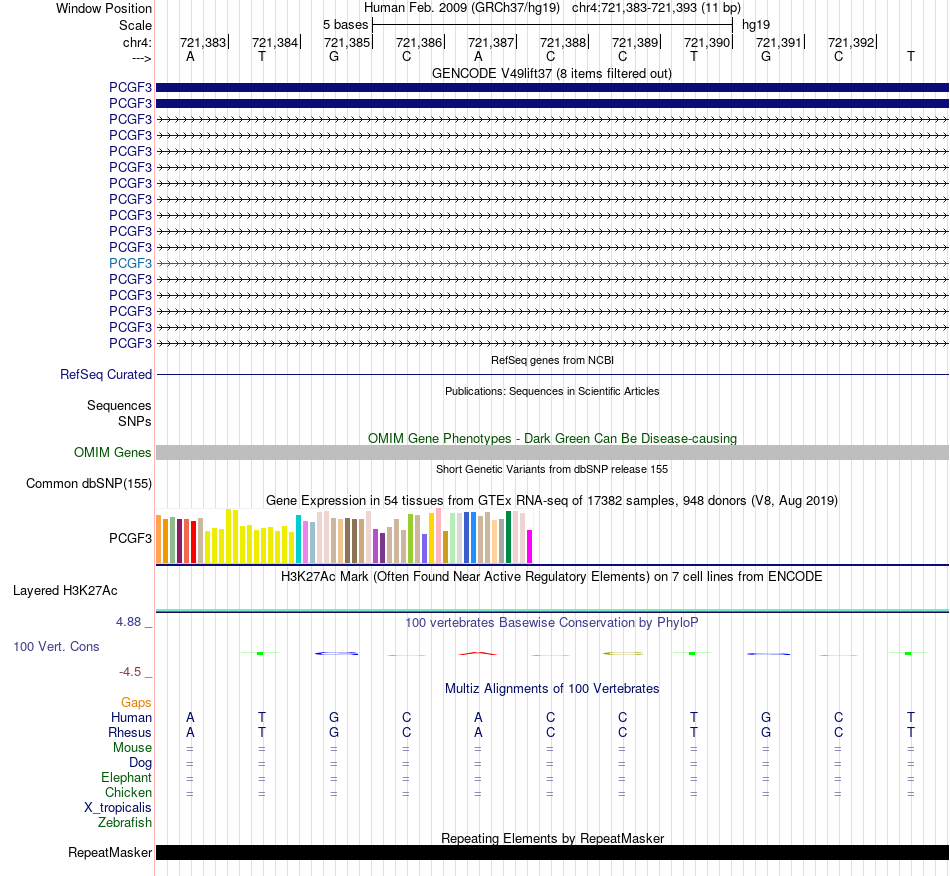Click the orange Gaps label
950x876 pixels.
pyautogui.click(x=136, y=703)
